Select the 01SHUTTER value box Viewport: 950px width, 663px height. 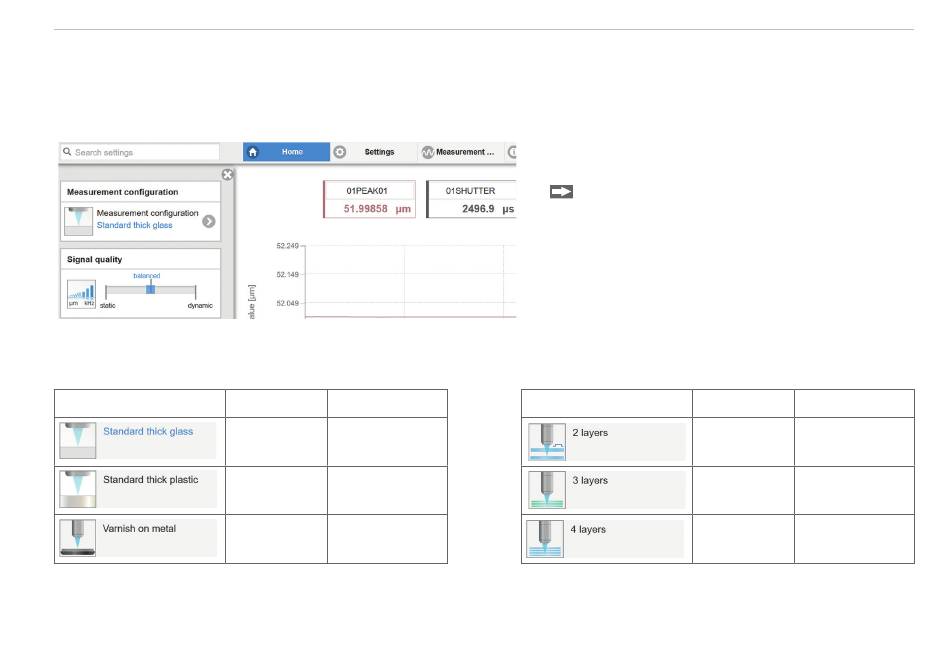click(x=471, y=199)
